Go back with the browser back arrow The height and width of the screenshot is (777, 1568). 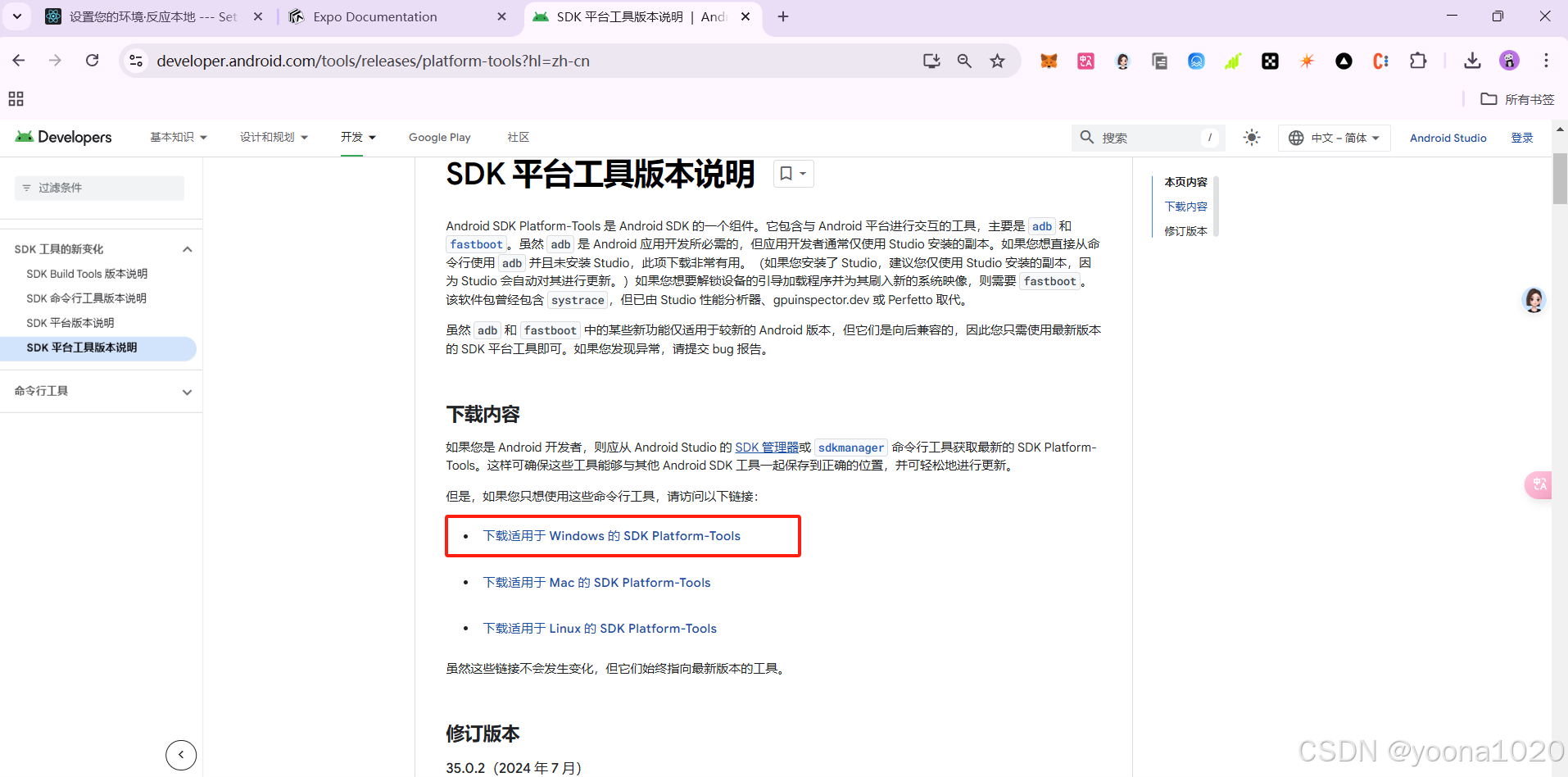click(19, 61)
